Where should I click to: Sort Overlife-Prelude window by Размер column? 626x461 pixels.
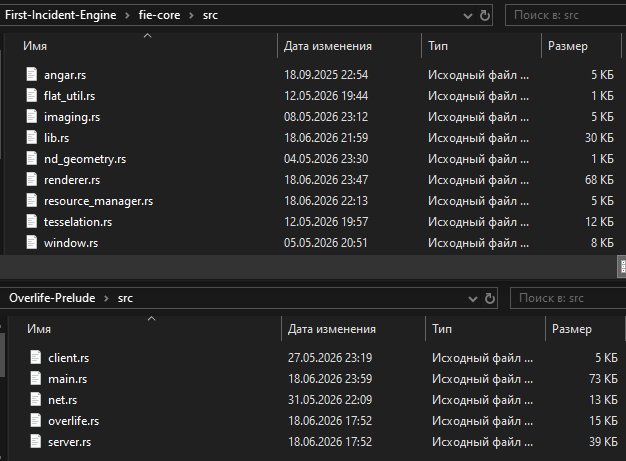click(572, 329)
